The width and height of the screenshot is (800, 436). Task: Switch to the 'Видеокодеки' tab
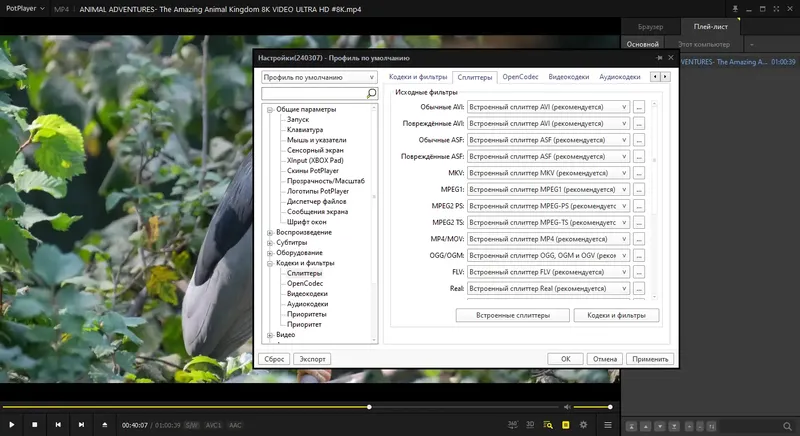[x=568, y=76]
